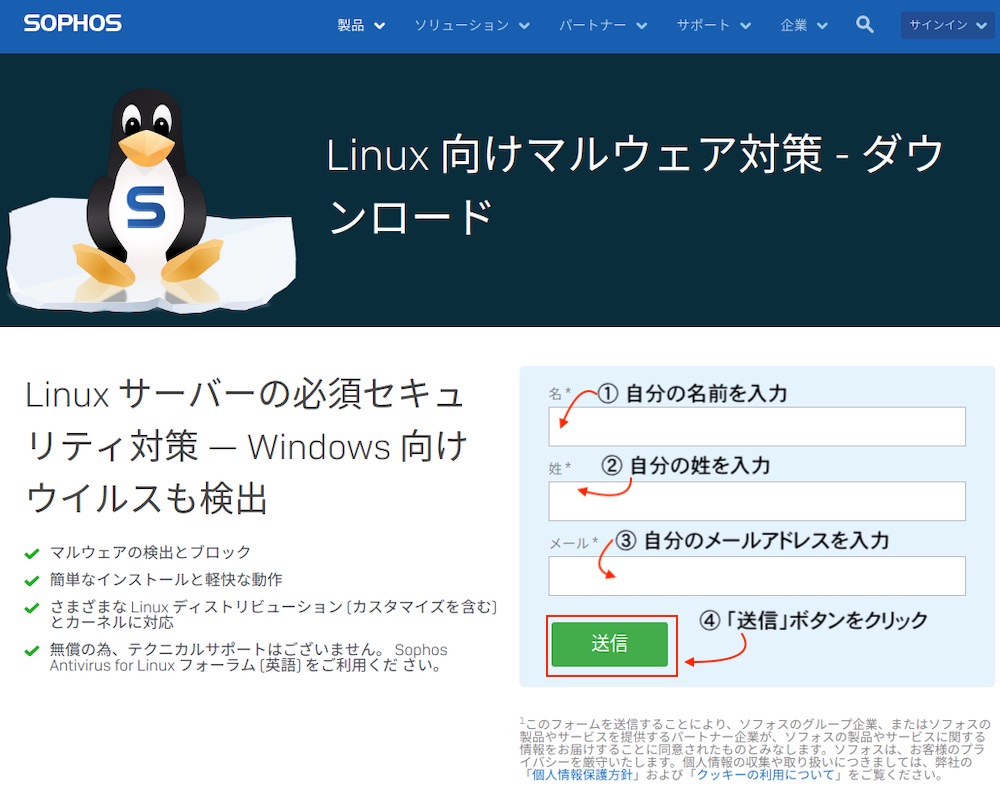Viewport: 1000px width, 792px height.
Task: Click the 簡単なインストールと軽快な動作 text
Action: [x=166, y=580]
